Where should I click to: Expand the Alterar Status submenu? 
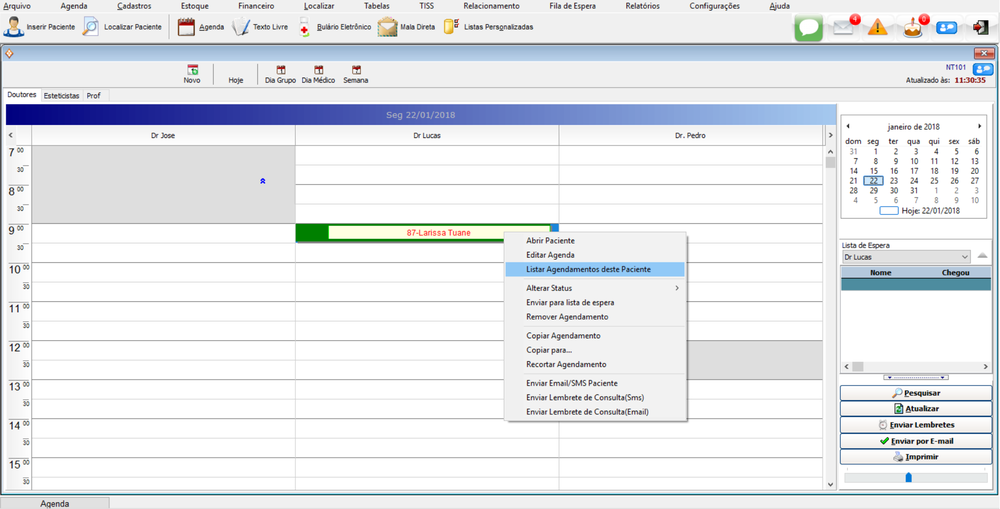coord(595,288)
